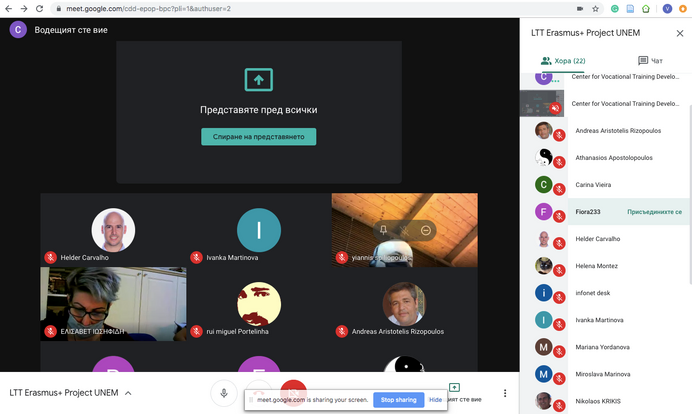The image size is (692, 414).
Task: Toggle the microphone button in the bottom bar
Action: point(224,393)
